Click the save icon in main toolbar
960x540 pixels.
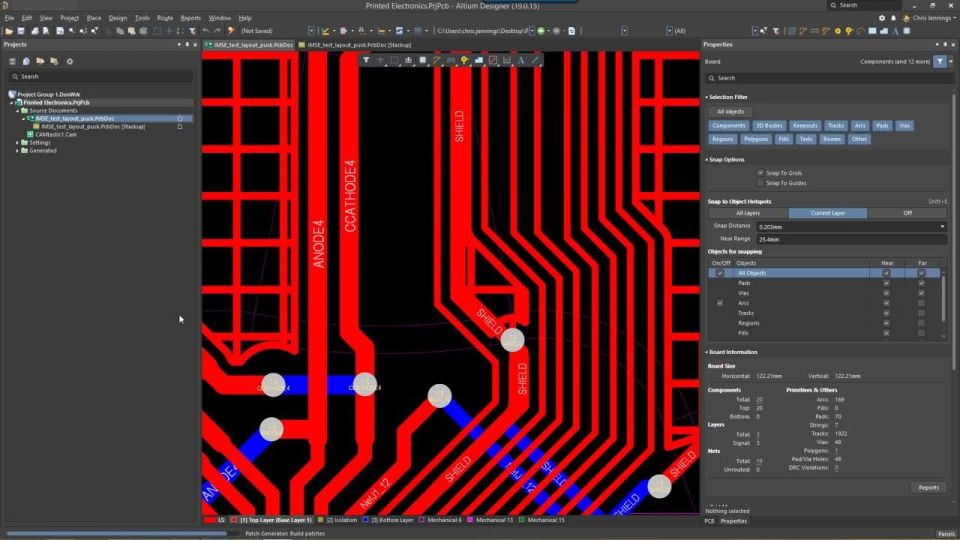tap(21, 31)
